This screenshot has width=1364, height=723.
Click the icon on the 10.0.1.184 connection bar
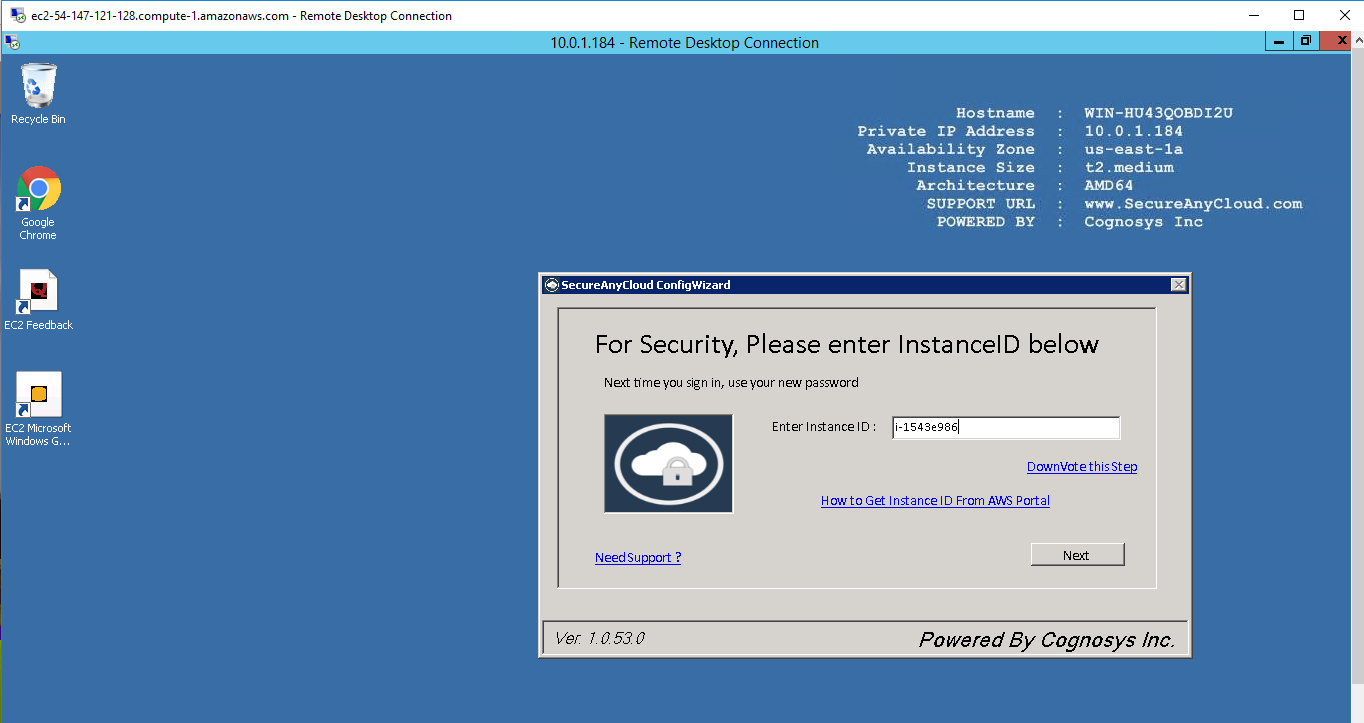[x=12, y=43]
